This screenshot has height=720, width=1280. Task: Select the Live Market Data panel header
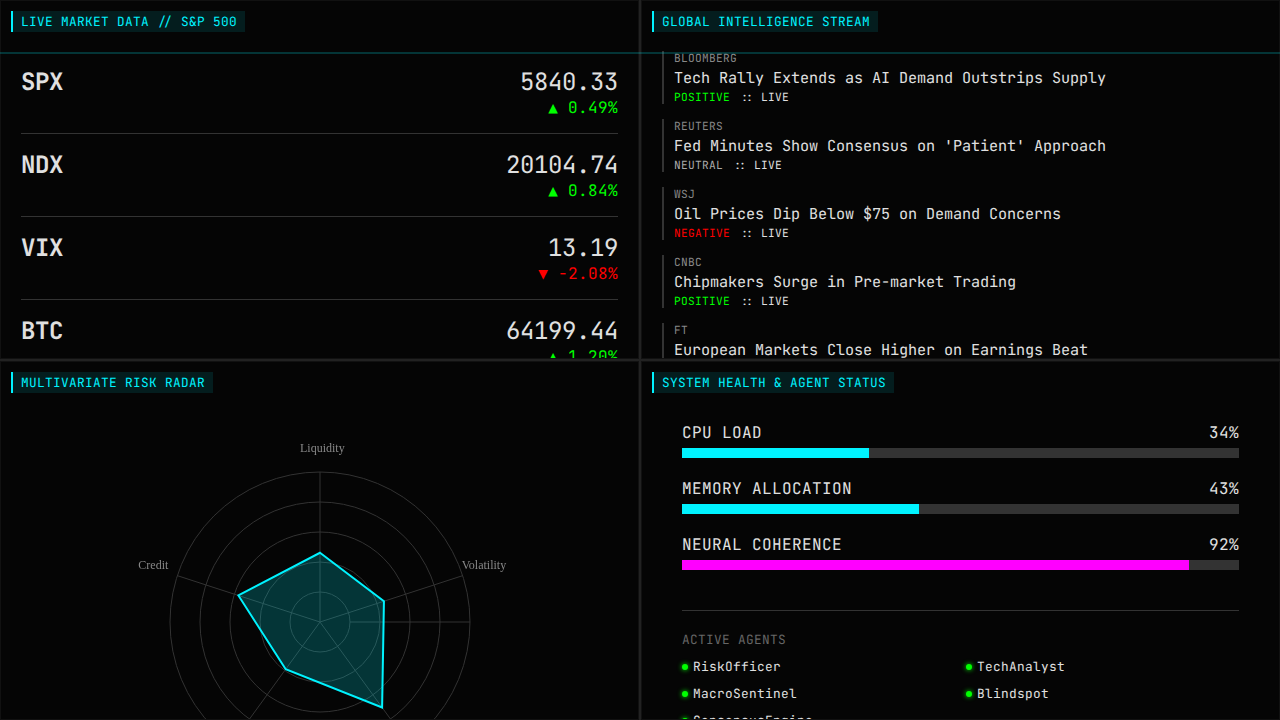tap(128, 22)
